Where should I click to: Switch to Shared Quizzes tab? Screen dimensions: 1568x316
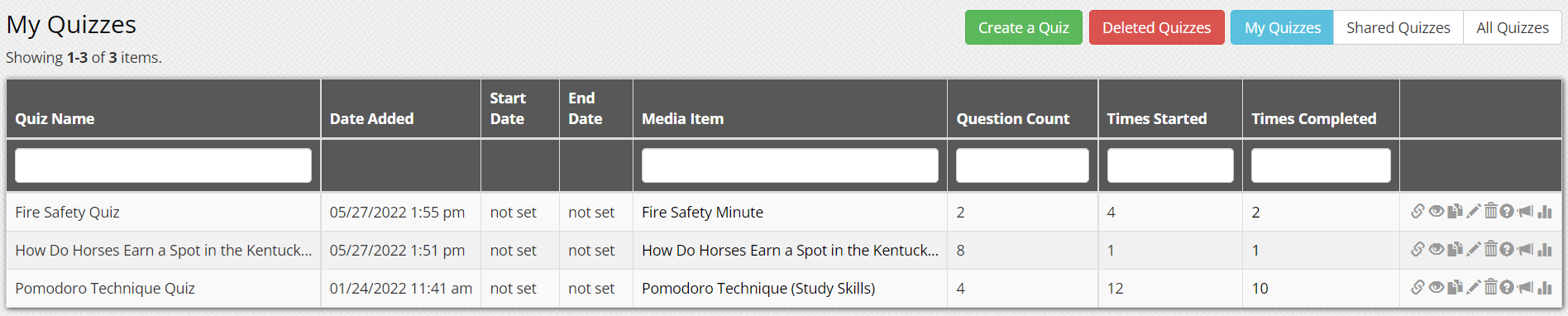tap(1398, 27)
